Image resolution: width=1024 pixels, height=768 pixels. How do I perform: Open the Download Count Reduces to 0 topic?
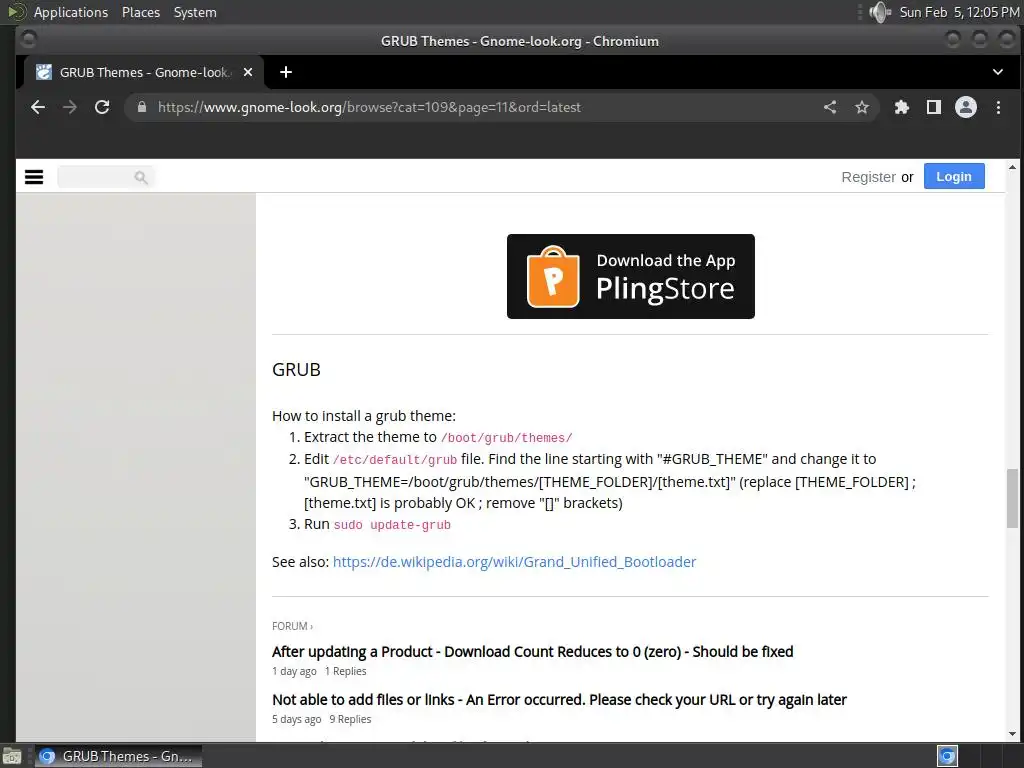coord(533,652)
